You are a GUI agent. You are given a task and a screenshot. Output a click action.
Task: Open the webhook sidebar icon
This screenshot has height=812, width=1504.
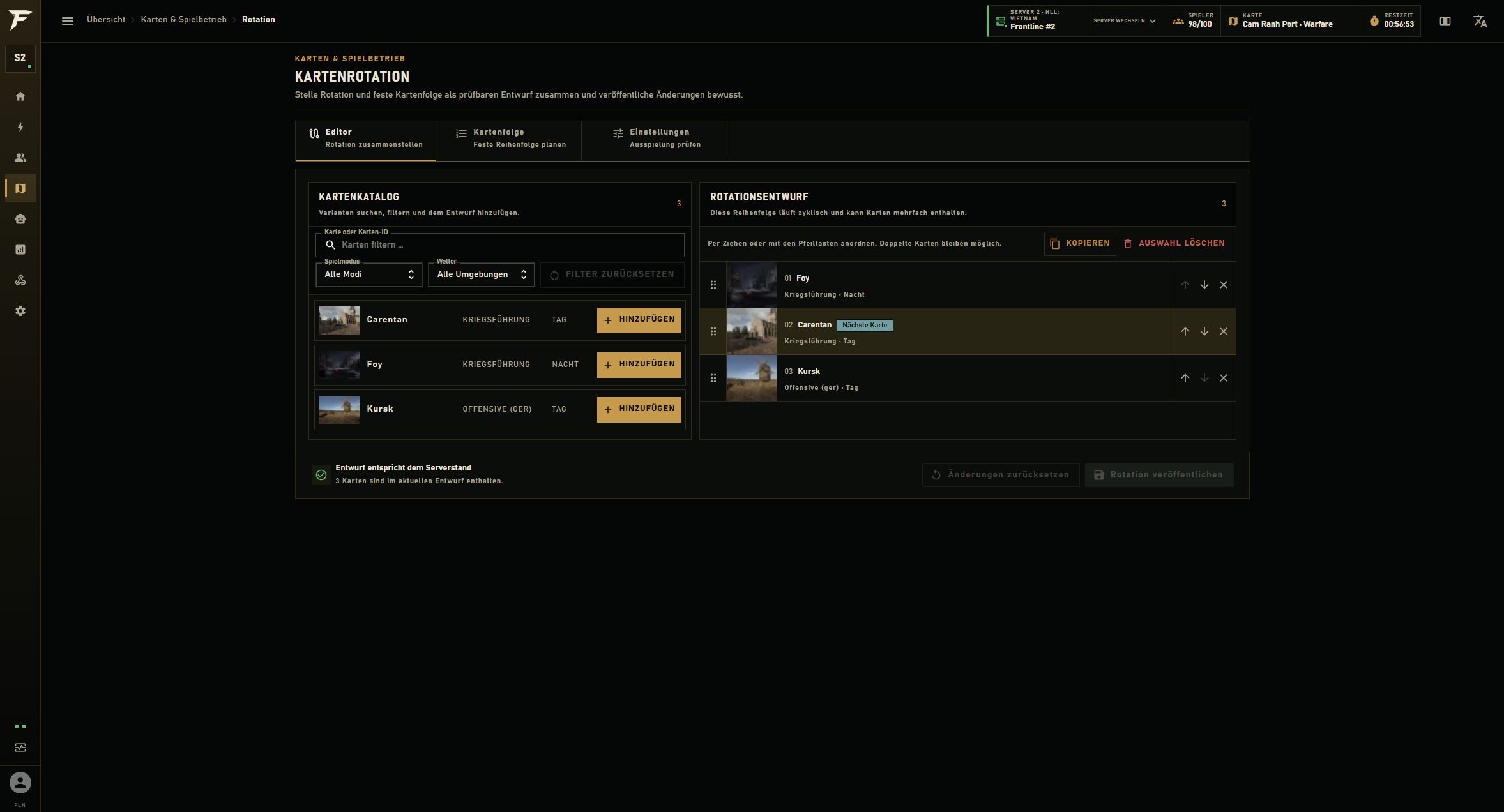[20, 280]
